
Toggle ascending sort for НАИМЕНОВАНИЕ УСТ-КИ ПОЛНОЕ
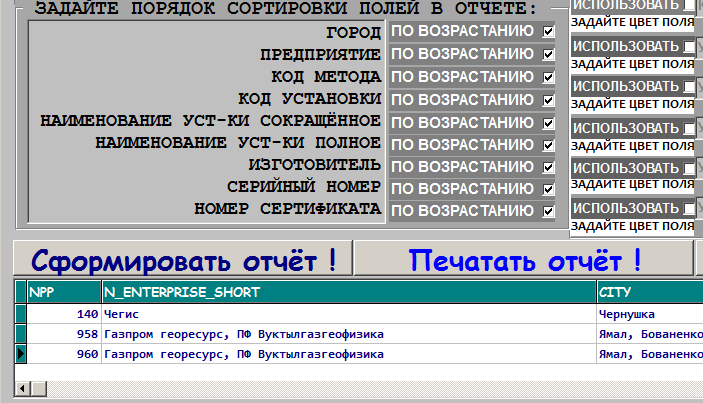548,145
